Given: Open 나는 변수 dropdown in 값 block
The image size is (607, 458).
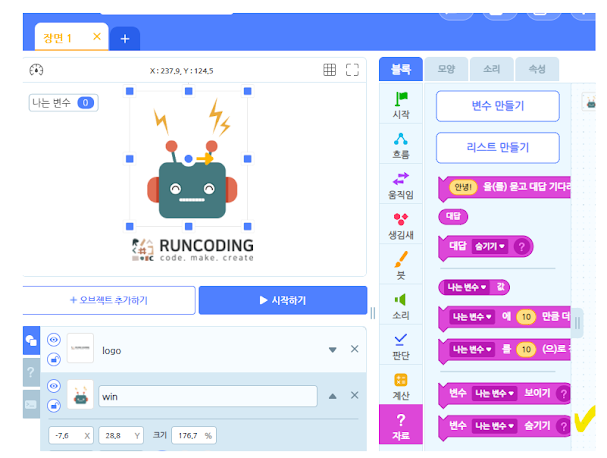Looking at the screenshot, I should pyautogui.click(x=466, y=287).
